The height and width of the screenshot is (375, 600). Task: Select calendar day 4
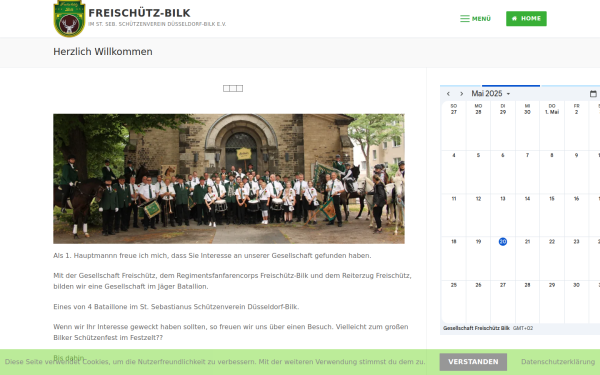(x=454, y=155)
